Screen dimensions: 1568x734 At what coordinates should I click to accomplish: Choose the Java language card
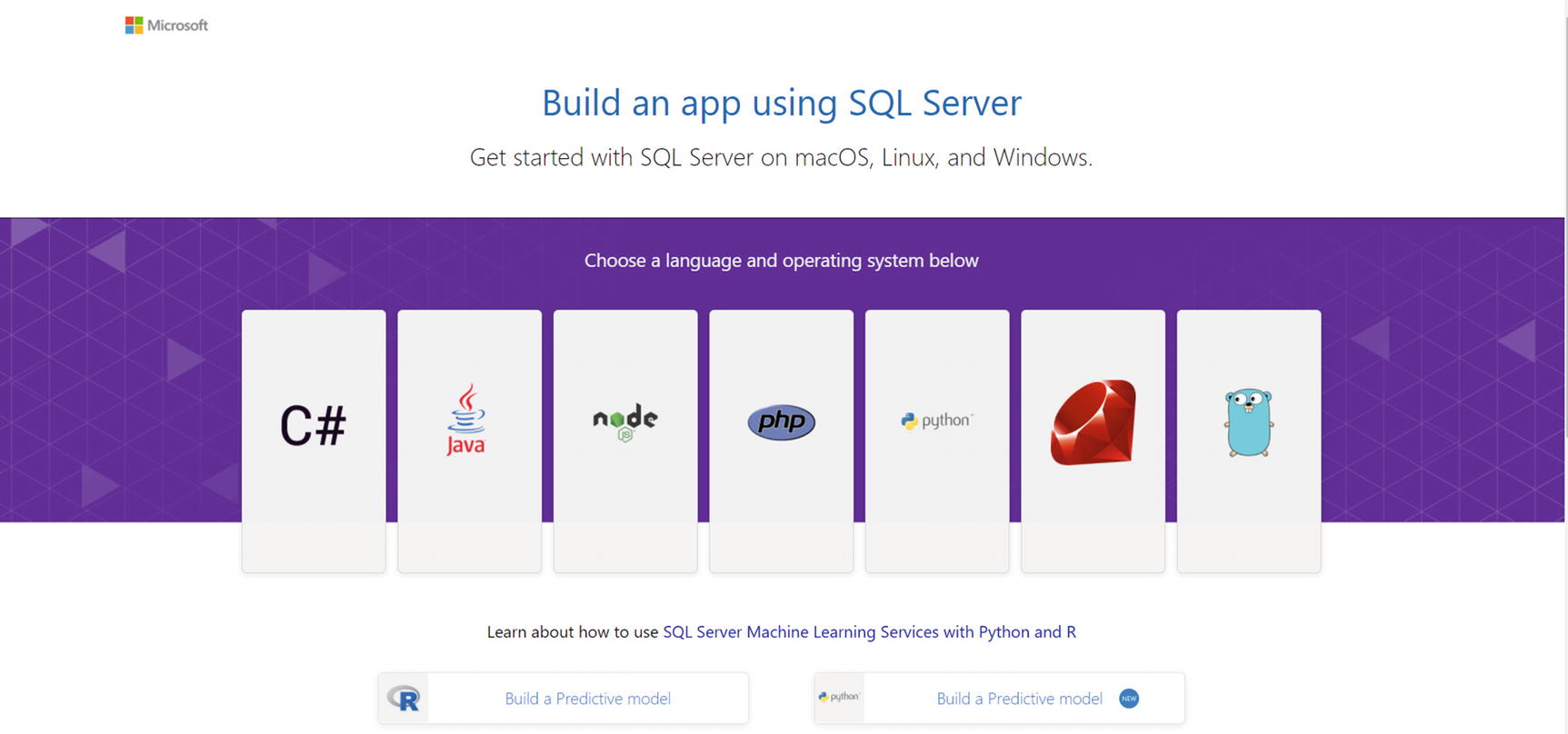470,441
